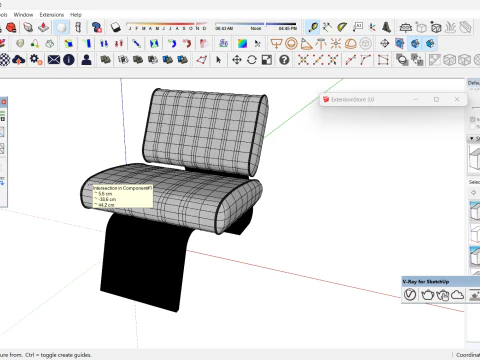Add a V-Ray IES light
The image size is (480, 360).
tap(321, 43)
